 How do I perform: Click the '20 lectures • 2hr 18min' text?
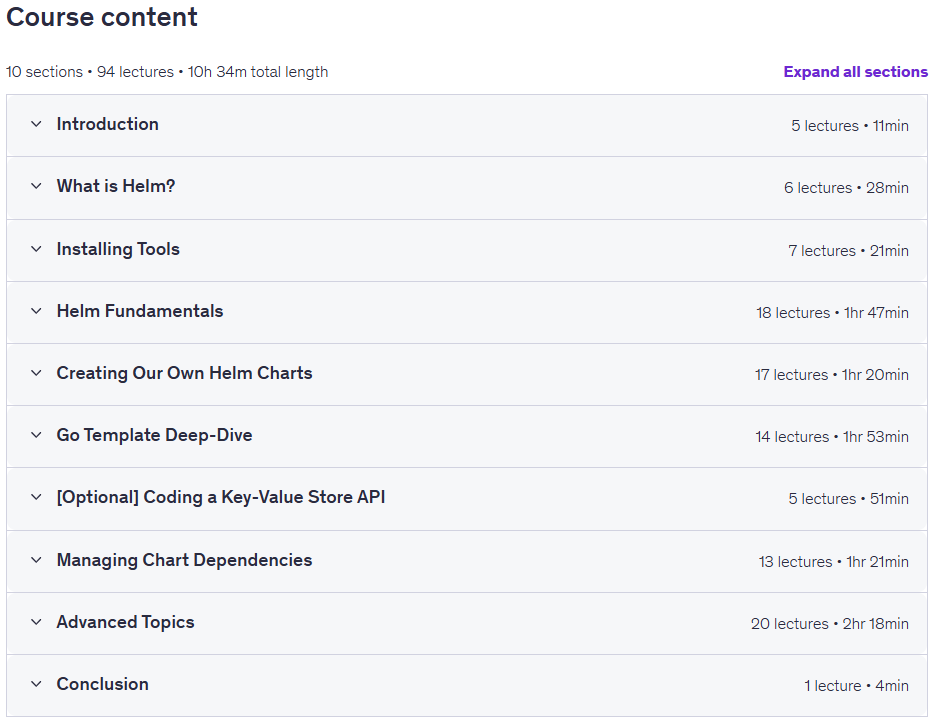(x=829, y=624)
